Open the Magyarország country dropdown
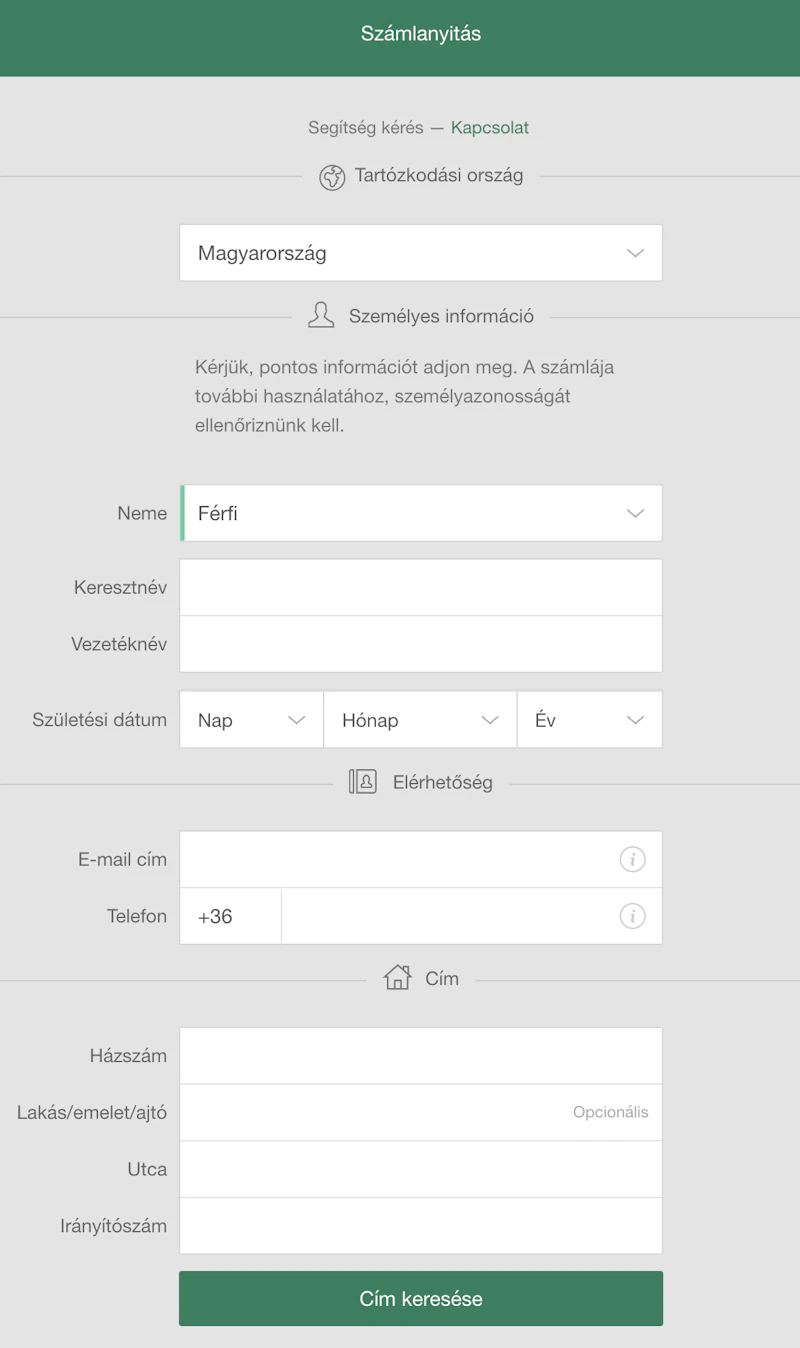This screenshot has width=800, height=1348. (420, 253)
